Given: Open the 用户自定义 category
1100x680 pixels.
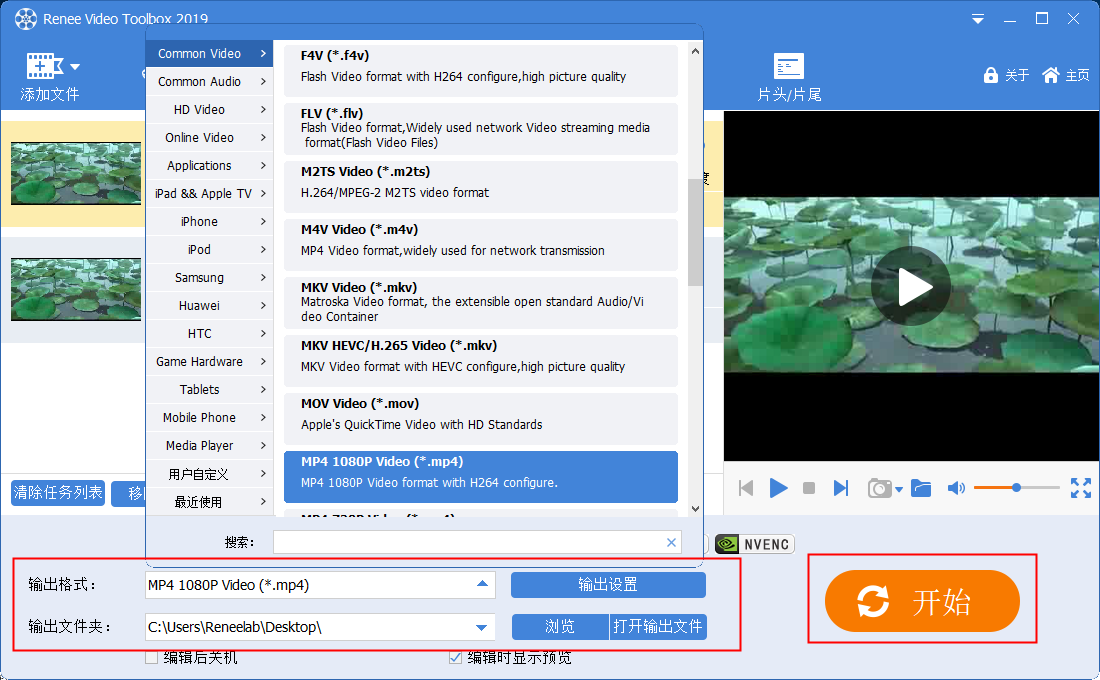Looking at the screenshot, I should pos(210,474).
